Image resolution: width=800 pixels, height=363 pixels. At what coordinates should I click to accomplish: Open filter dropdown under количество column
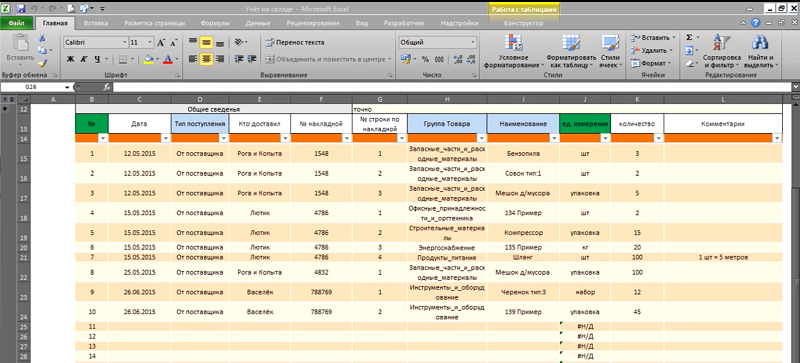click(658, 138)
